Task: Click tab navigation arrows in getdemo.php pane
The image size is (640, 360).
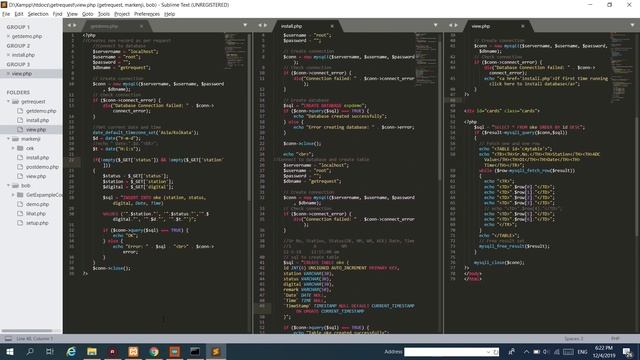Action: [72, 25]
